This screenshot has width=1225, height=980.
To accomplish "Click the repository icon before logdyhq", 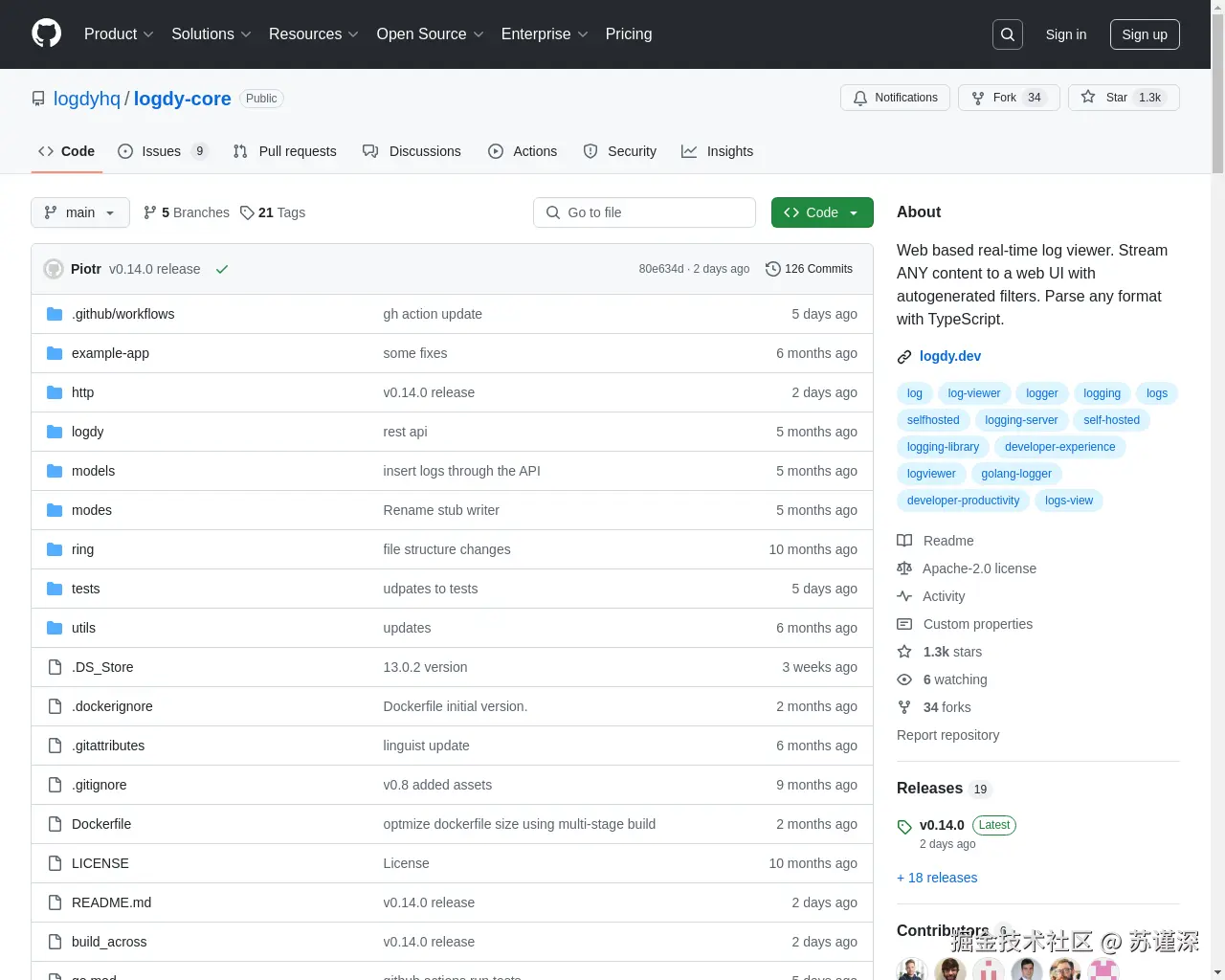I will (38, 99).
